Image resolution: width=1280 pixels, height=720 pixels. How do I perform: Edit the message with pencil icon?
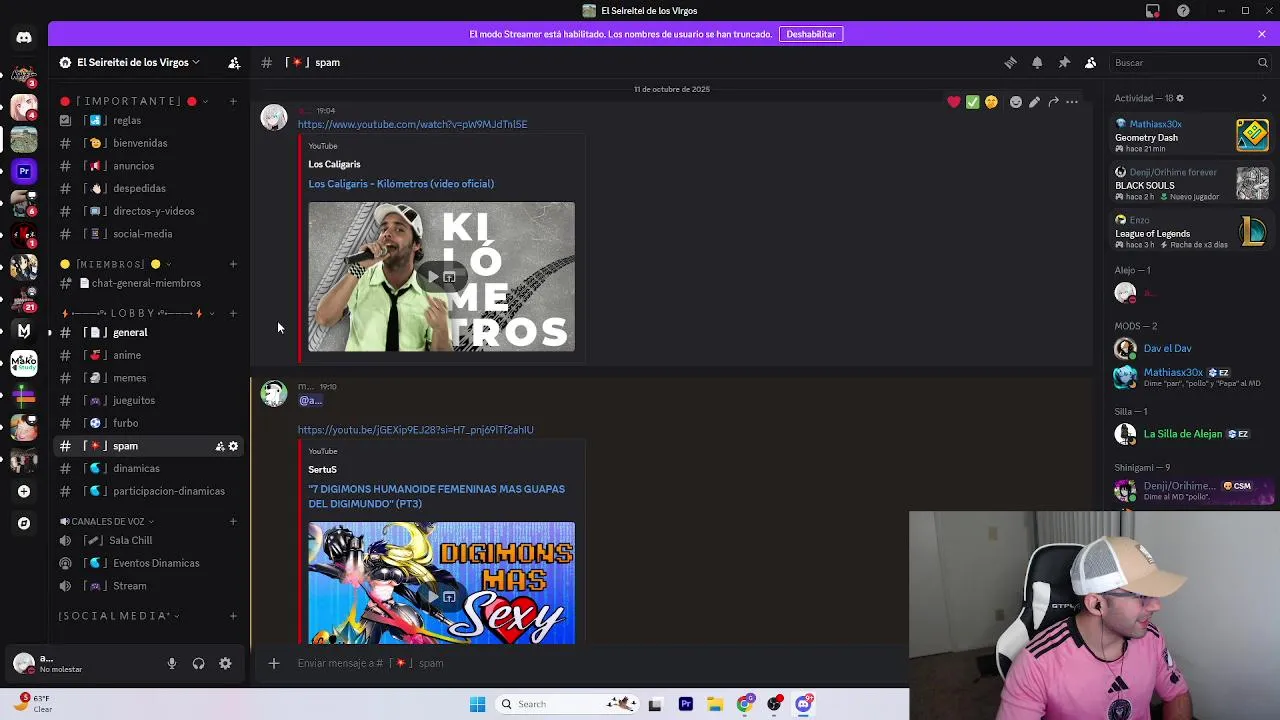1034,102
